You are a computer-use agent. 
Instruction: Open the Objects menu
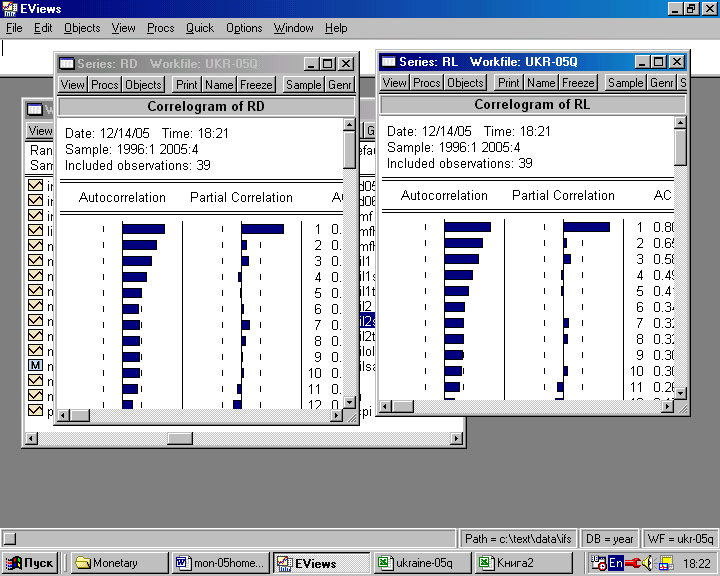(82, 28)
